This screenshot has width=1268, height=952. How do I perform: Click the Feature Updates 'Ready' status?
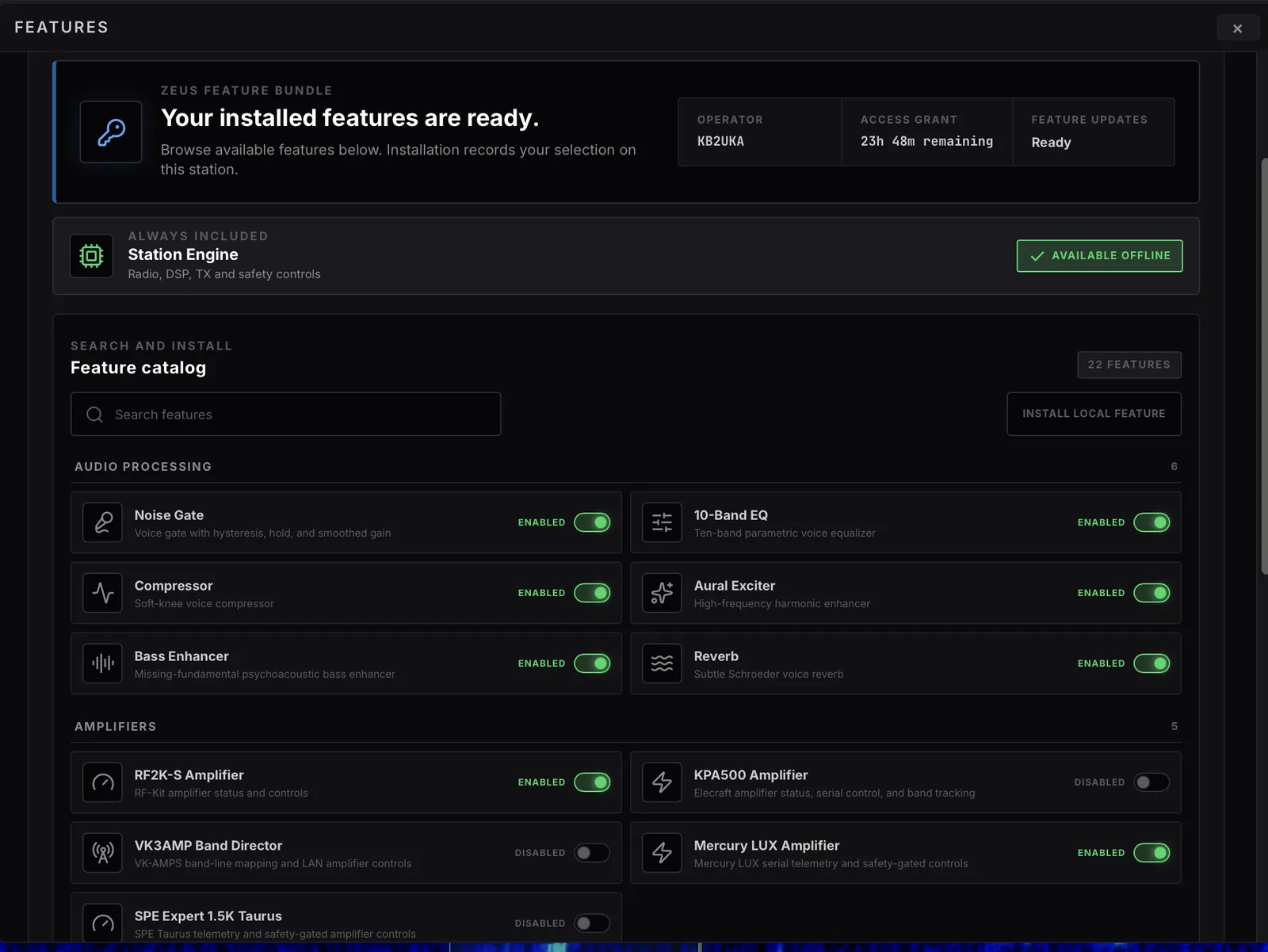pos(1051,143)
